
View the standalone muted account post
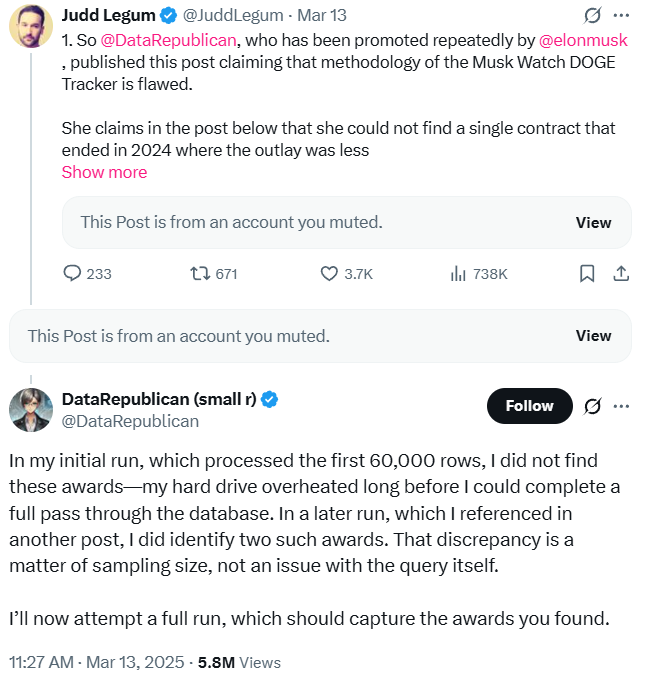click(593, 336)
